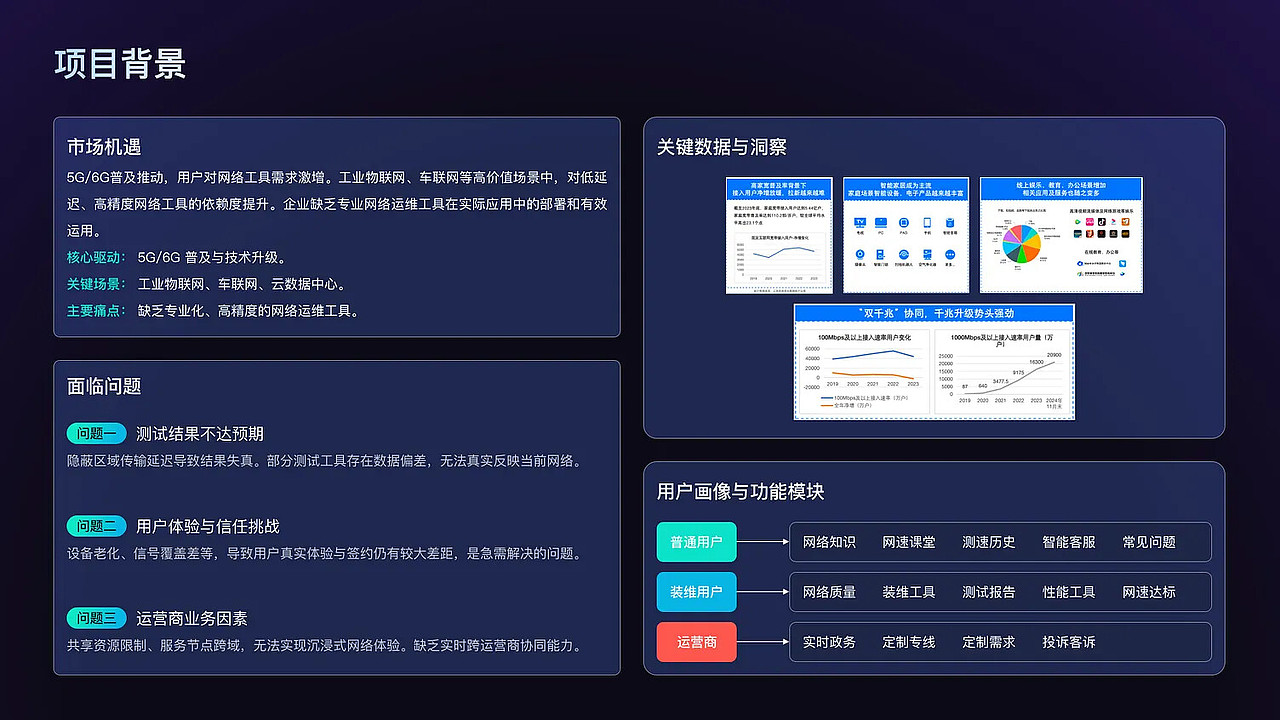
Task: Click the 性能工具 item
Action: click(1069, 592)
